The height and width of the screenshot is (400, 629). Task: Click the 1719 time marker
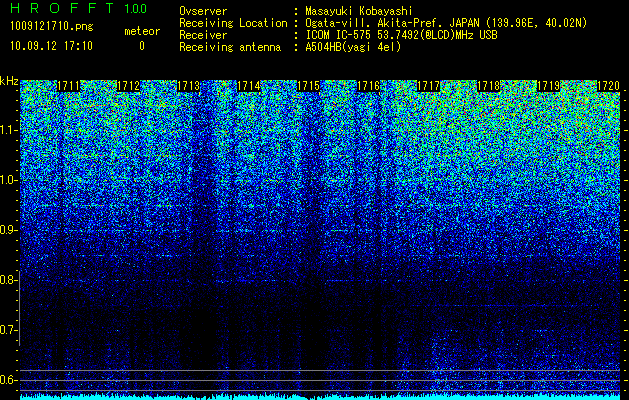(549, 86)
